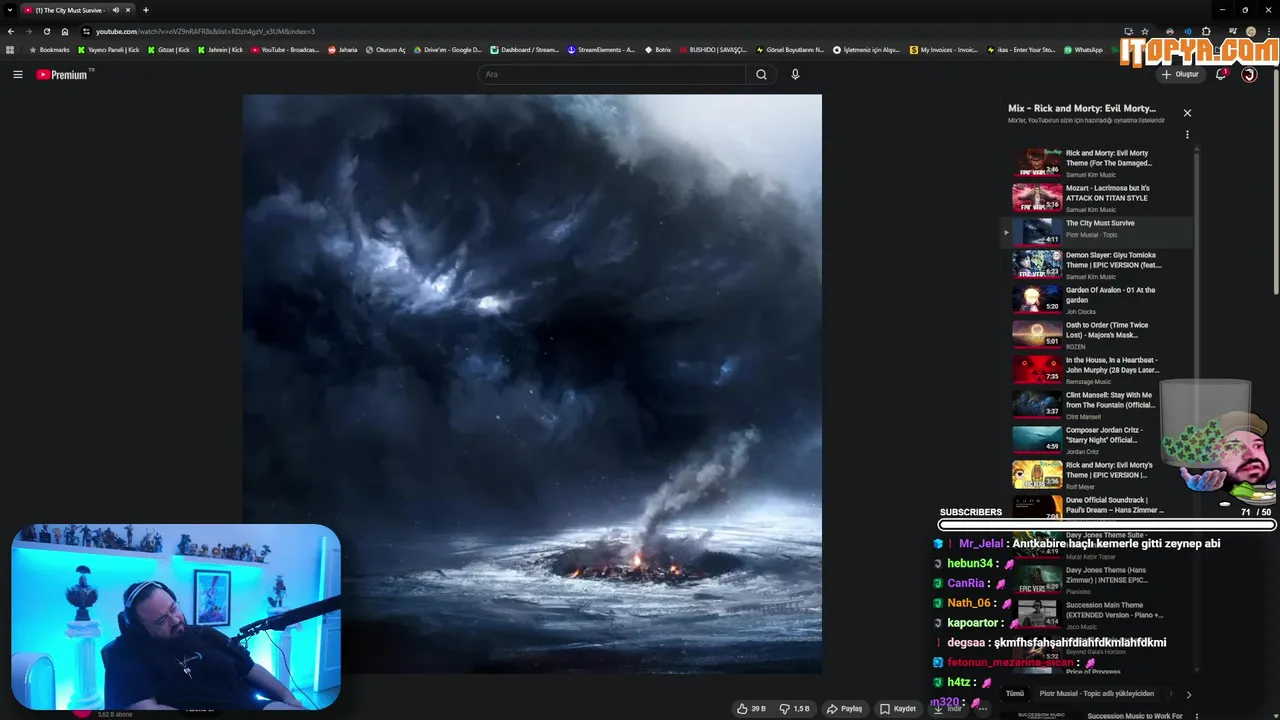Viewport: 1280px width, 720px height.
Task: View site information icon in address bar
Action: coord(86,31)
